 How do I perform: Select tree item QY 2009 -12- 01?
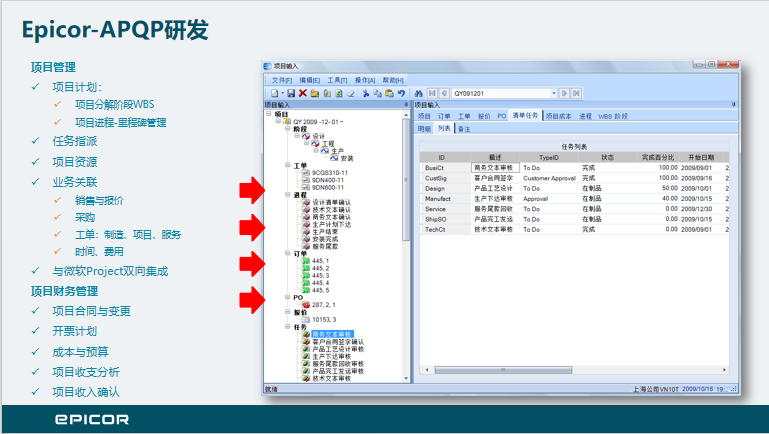318,122
